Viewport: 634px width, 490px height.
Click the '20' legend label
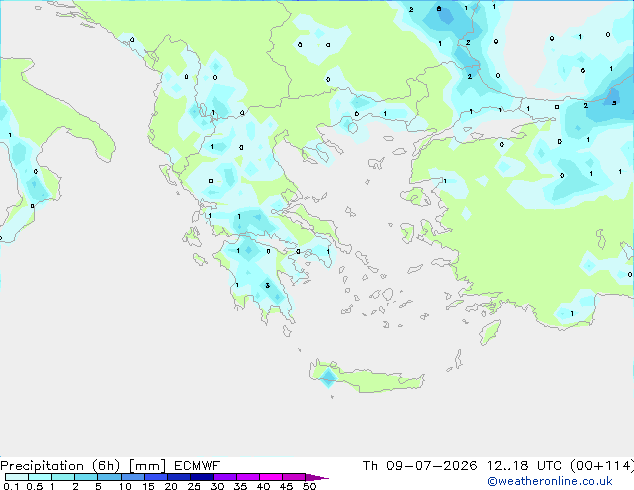(x=171, y=486)
